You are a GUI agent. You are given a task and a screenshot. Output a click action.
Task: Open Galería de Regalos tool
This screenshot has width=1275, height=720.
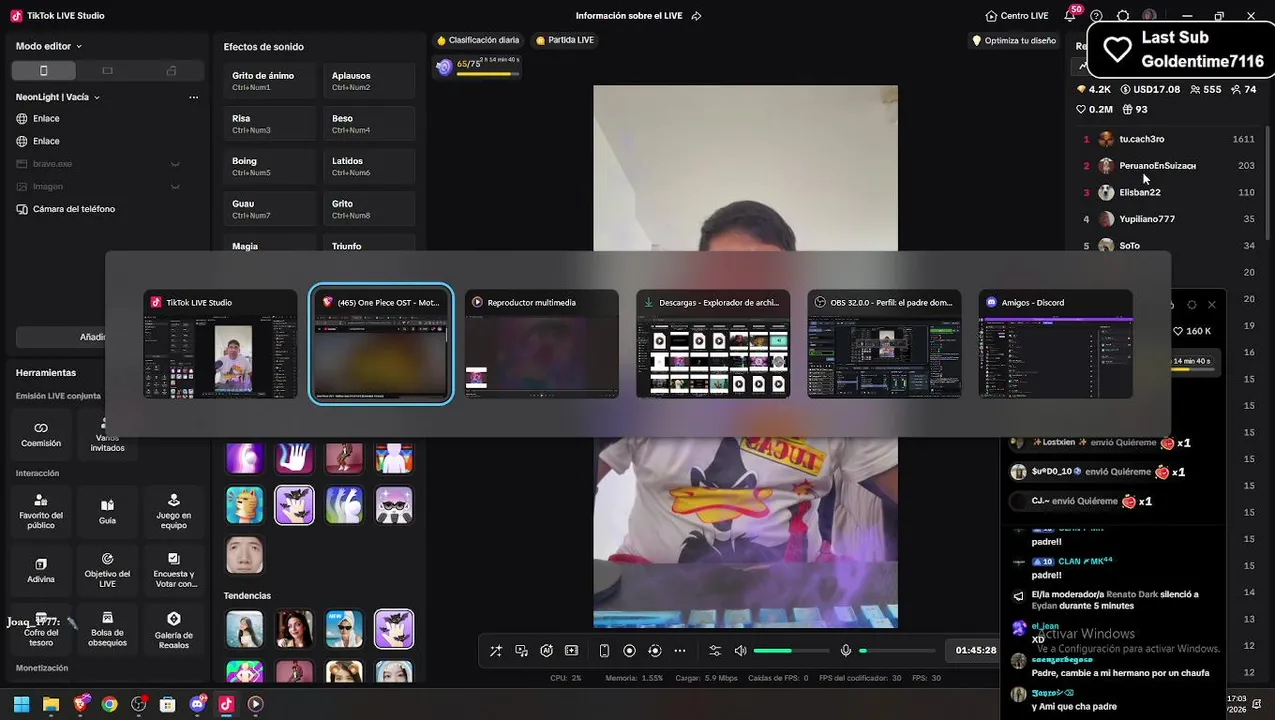(x=173, y=629)
